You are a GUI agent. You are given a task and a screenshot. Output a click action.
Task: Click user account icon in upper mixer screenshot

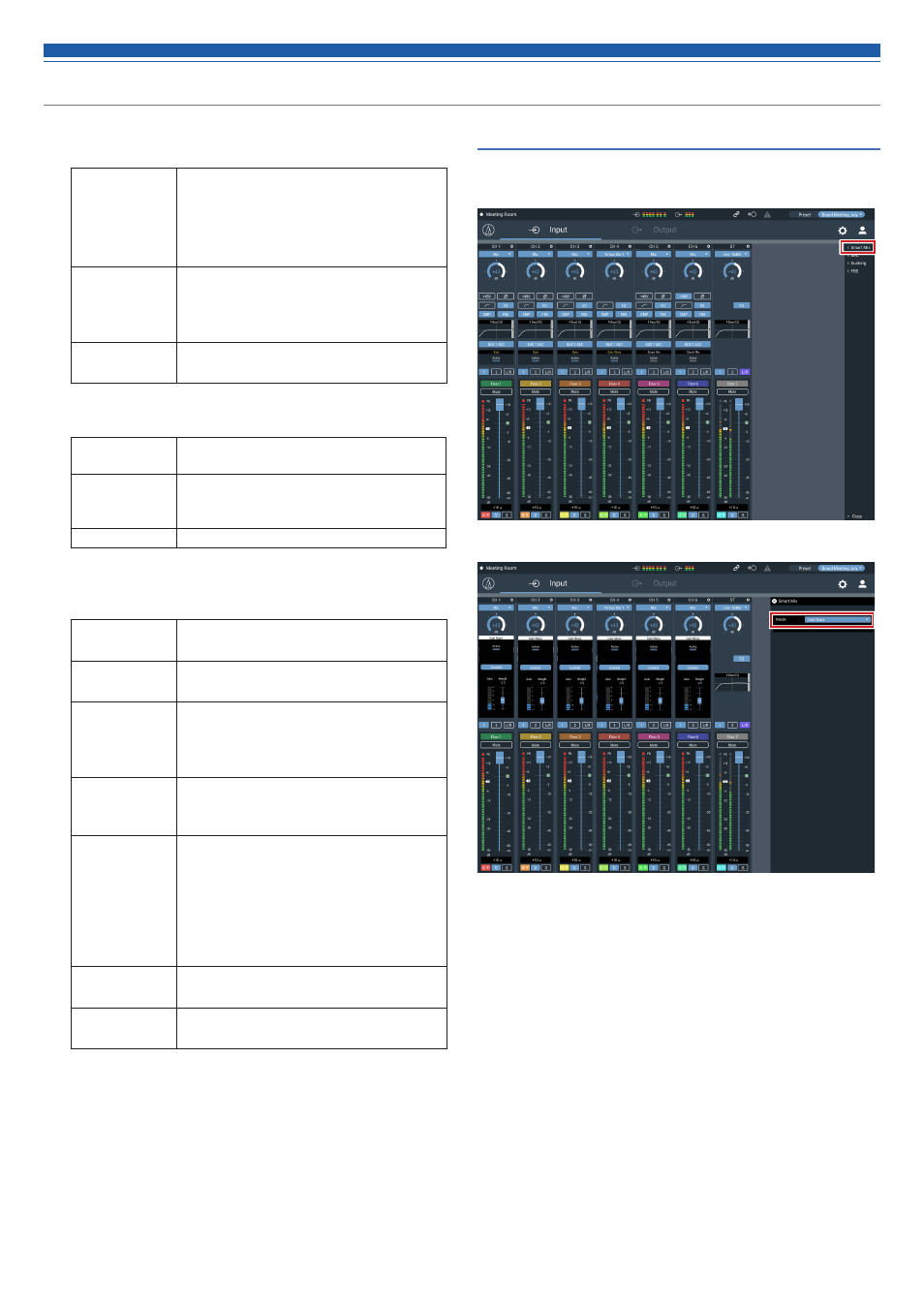[862, 231]
